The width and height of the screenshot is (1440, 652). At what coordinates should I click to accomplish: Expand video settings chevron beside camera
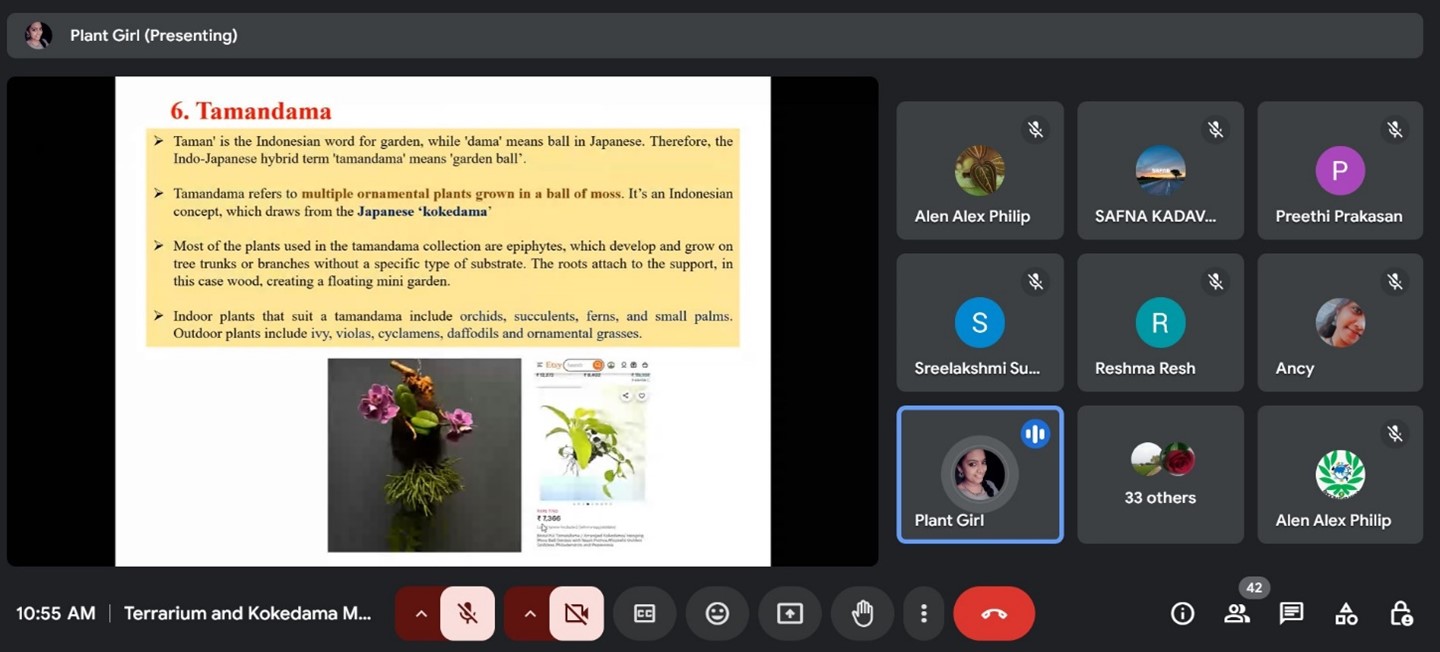click(530, 613)
